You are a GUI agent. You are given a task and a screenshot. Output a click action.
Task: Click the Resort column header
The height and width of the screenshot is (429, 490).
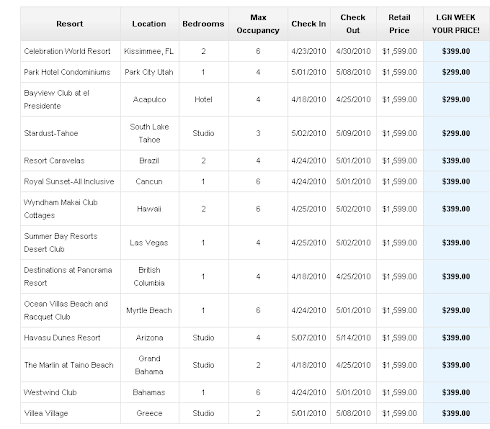click(x=70, y=24)
